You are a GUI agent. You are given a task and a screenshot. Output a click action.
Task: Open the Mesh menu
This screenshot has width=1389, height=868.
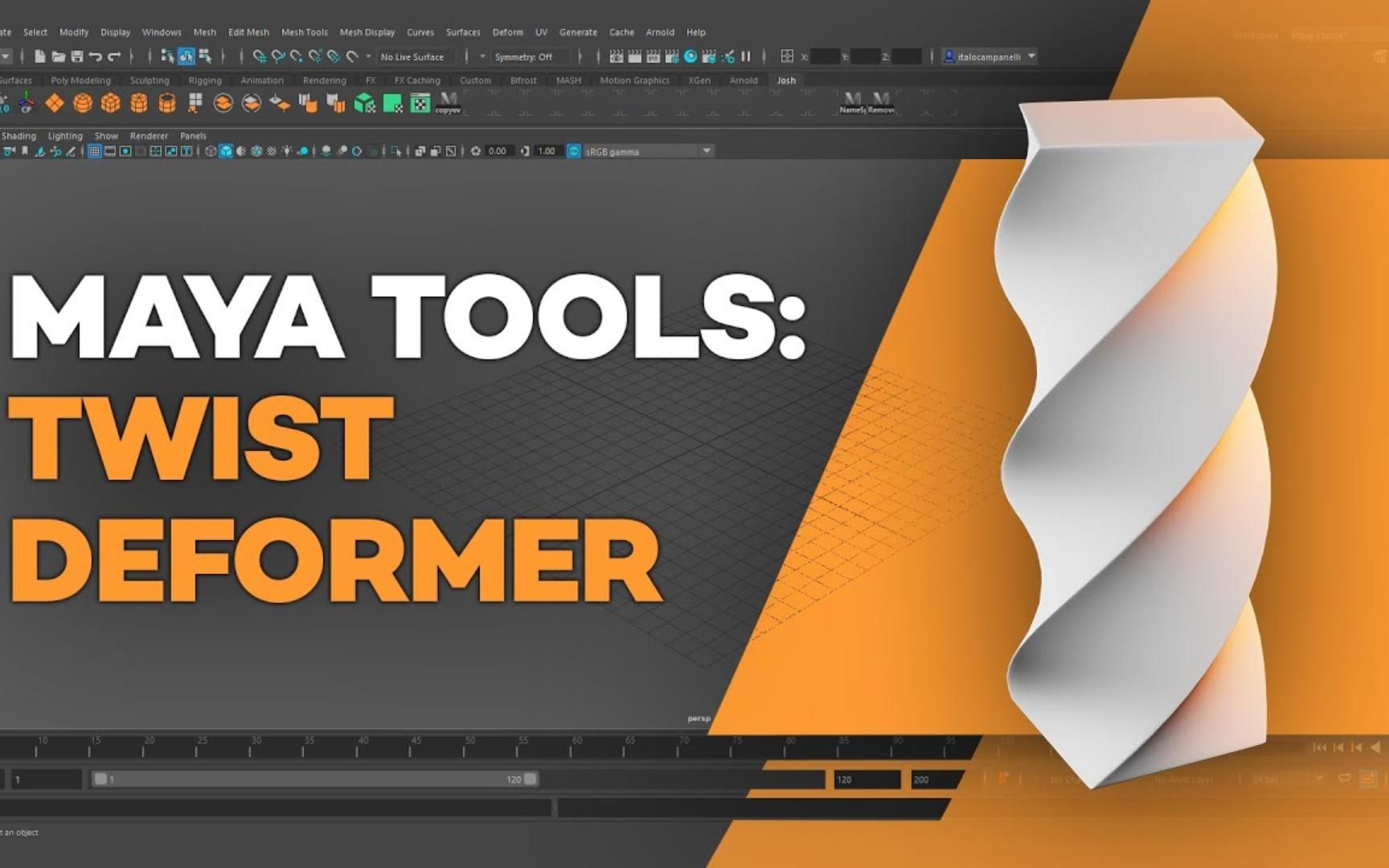(x=205, y=32)
